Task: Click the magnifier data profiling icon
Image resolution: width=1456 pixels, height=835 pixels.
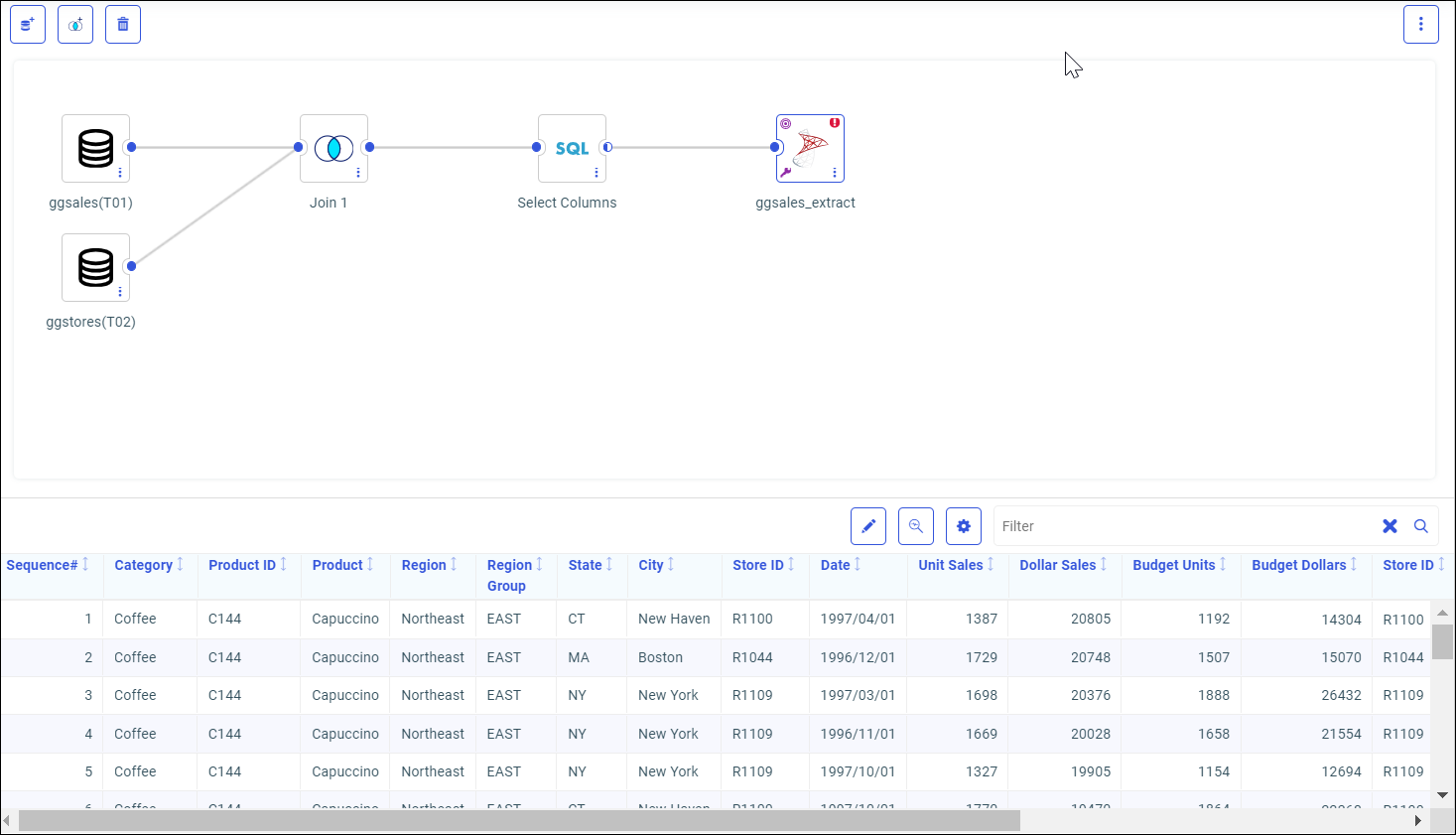Action: pos(916,526)
